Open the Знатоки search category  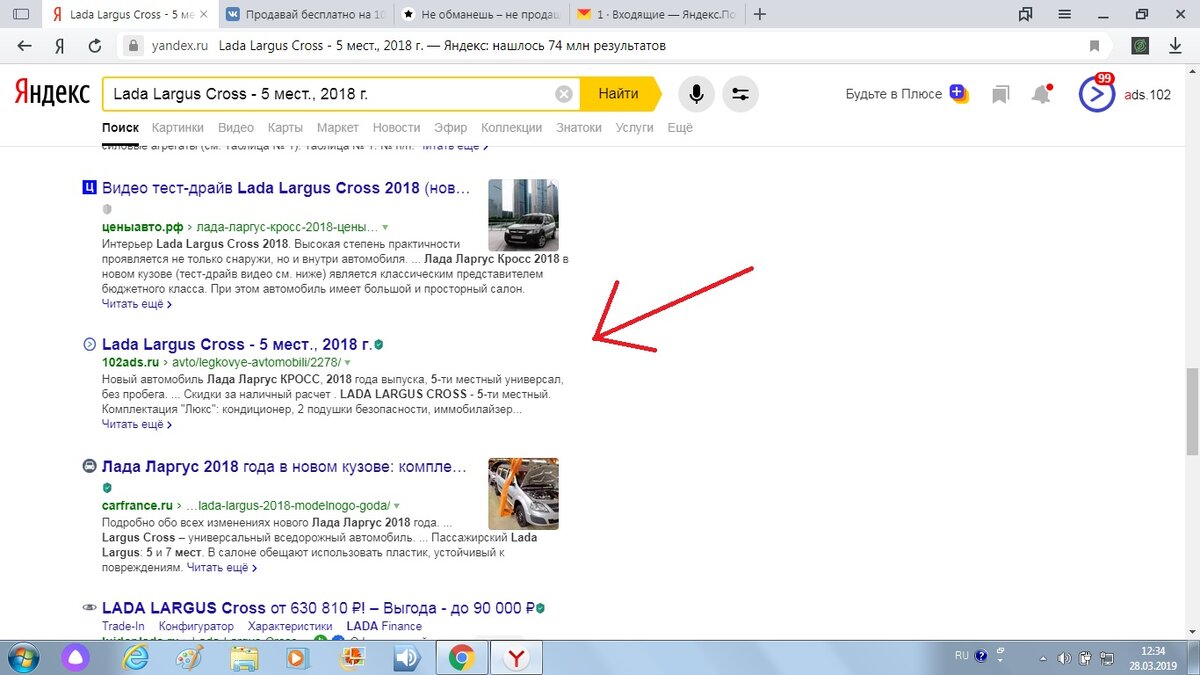579,127
